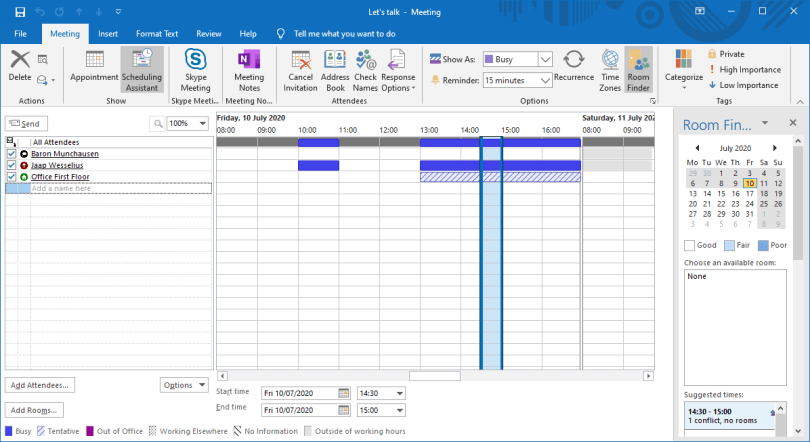Click the Add Rooms button
This screenshot has height=442, width=810.
[x=34, y=410]
